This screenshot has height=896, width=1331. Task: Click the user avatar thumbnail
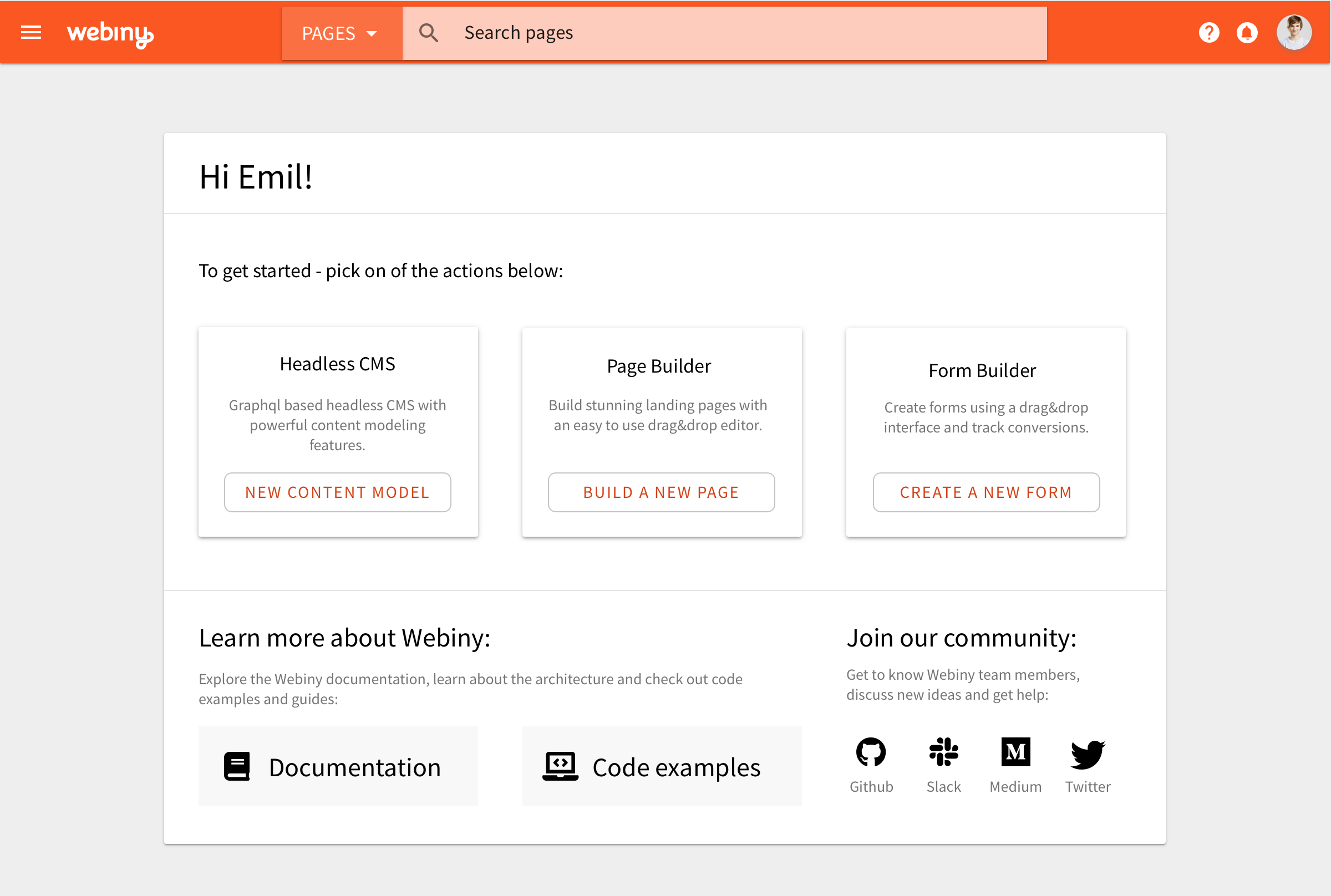[x=1294, y=33]
